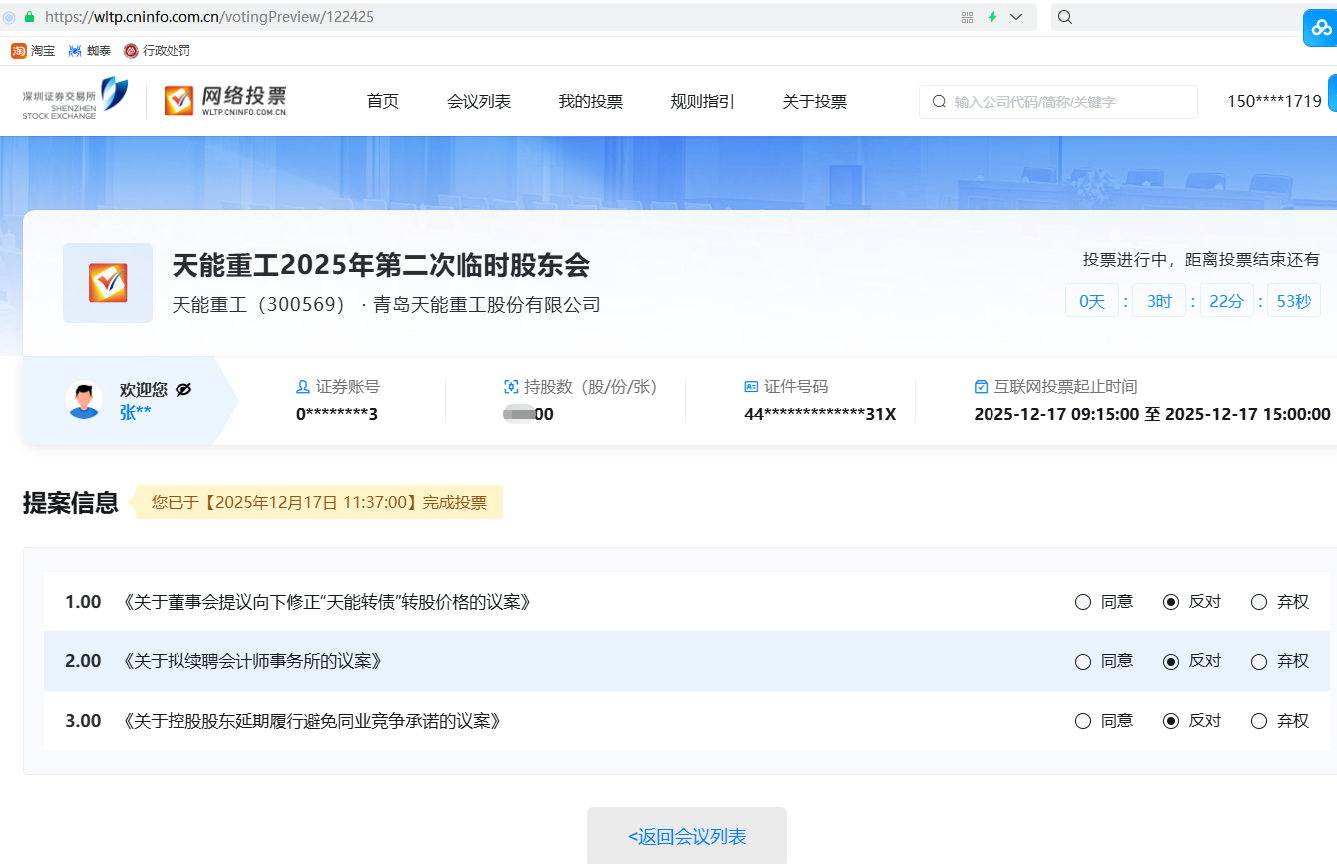Click the magnifier icon in site search box
The height and width of the screenshot is (864, 1337).
click(939, 102)
